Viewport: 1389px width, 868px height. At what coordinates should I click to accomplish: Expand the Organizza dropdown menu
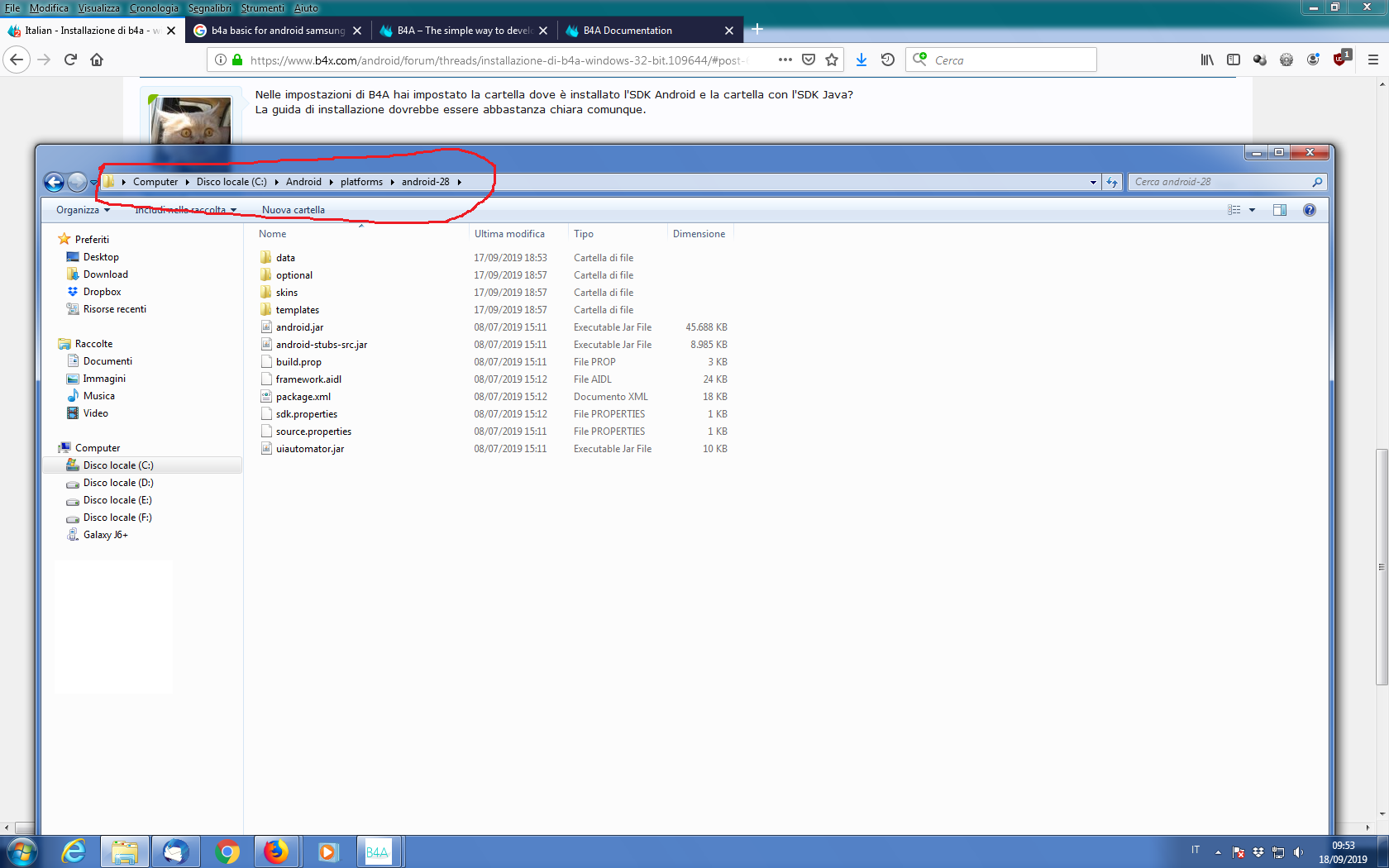pyautogui.click(x=83, y=210)
